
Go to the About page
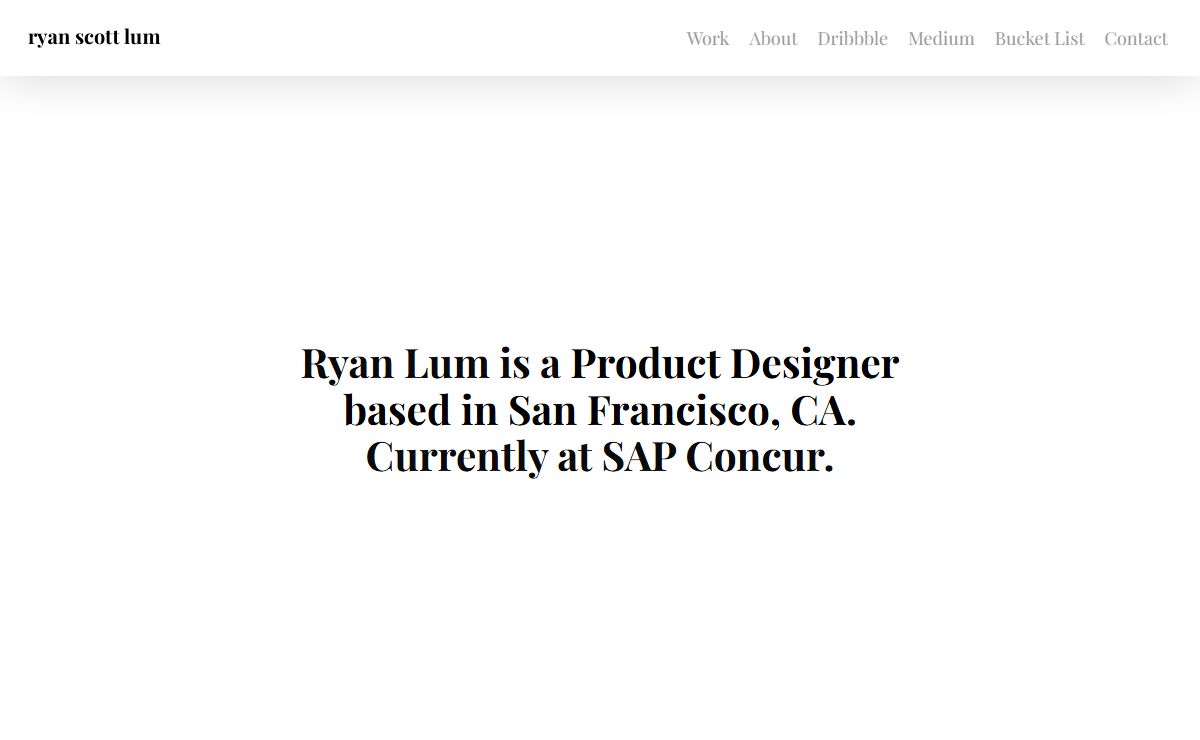pos(773,39)
